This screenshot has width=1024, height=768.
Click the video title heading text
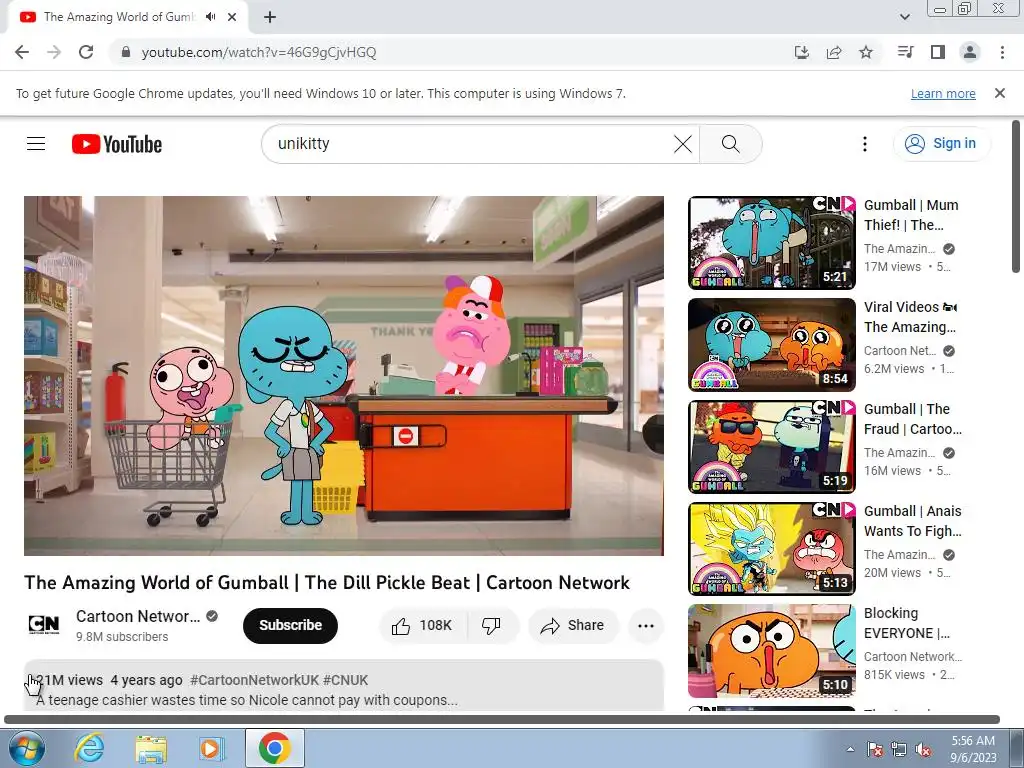(x=327, y=583)
